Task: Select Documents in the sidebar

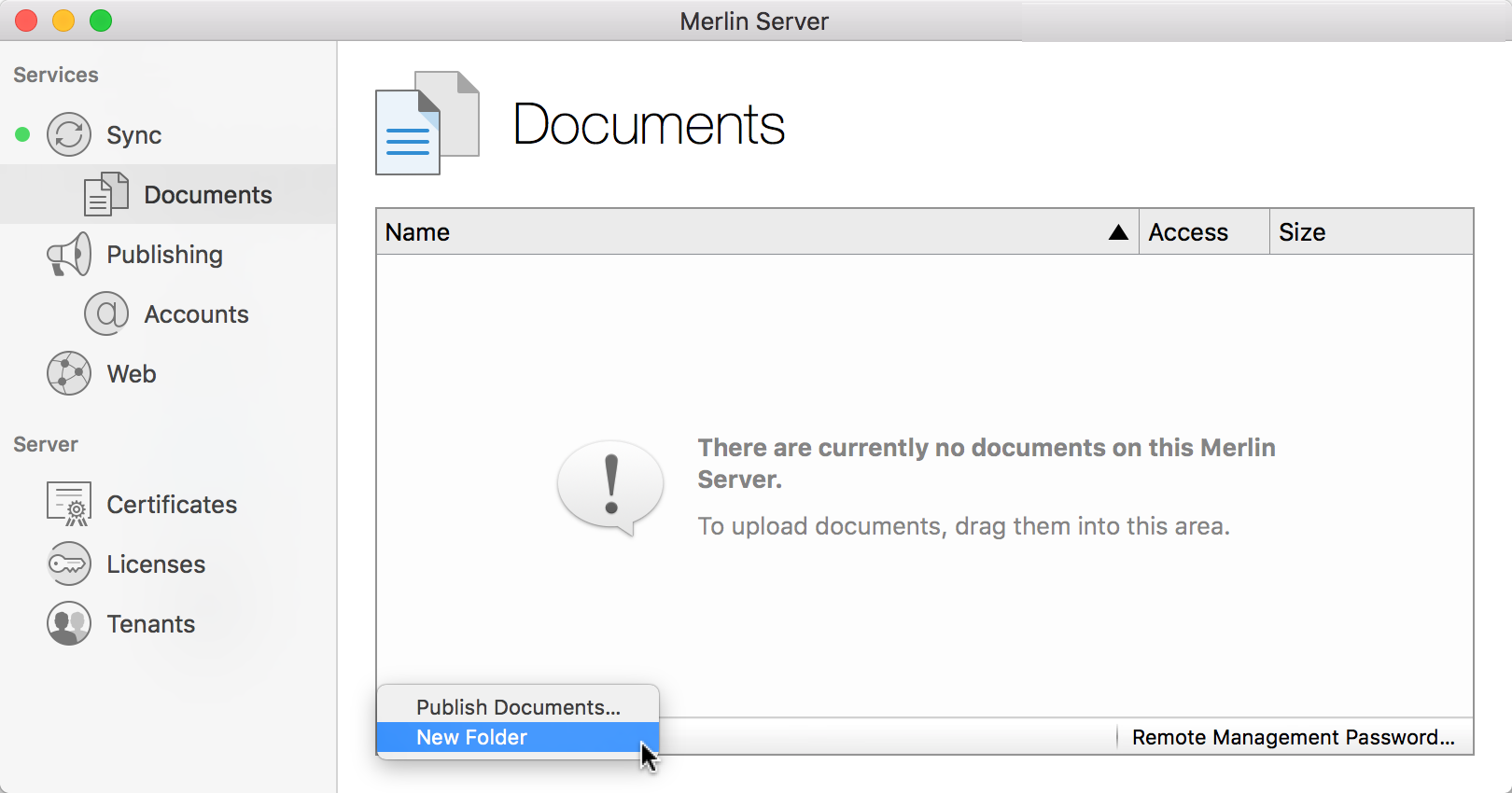Action: point(168,194)
